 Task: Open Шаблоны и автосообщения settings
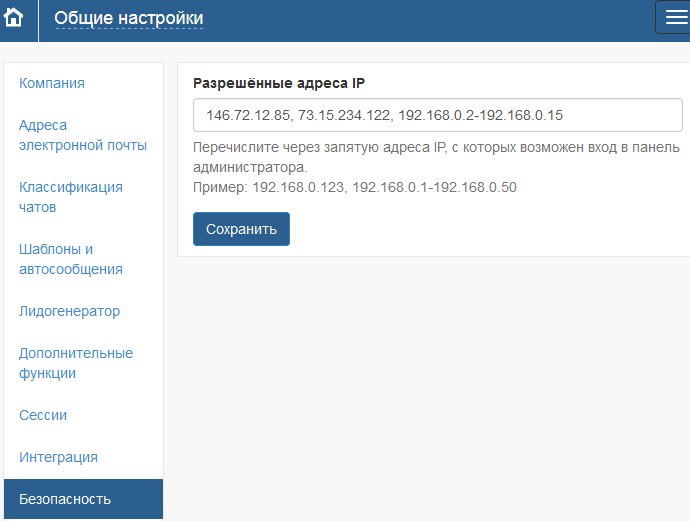pos(70,259)
